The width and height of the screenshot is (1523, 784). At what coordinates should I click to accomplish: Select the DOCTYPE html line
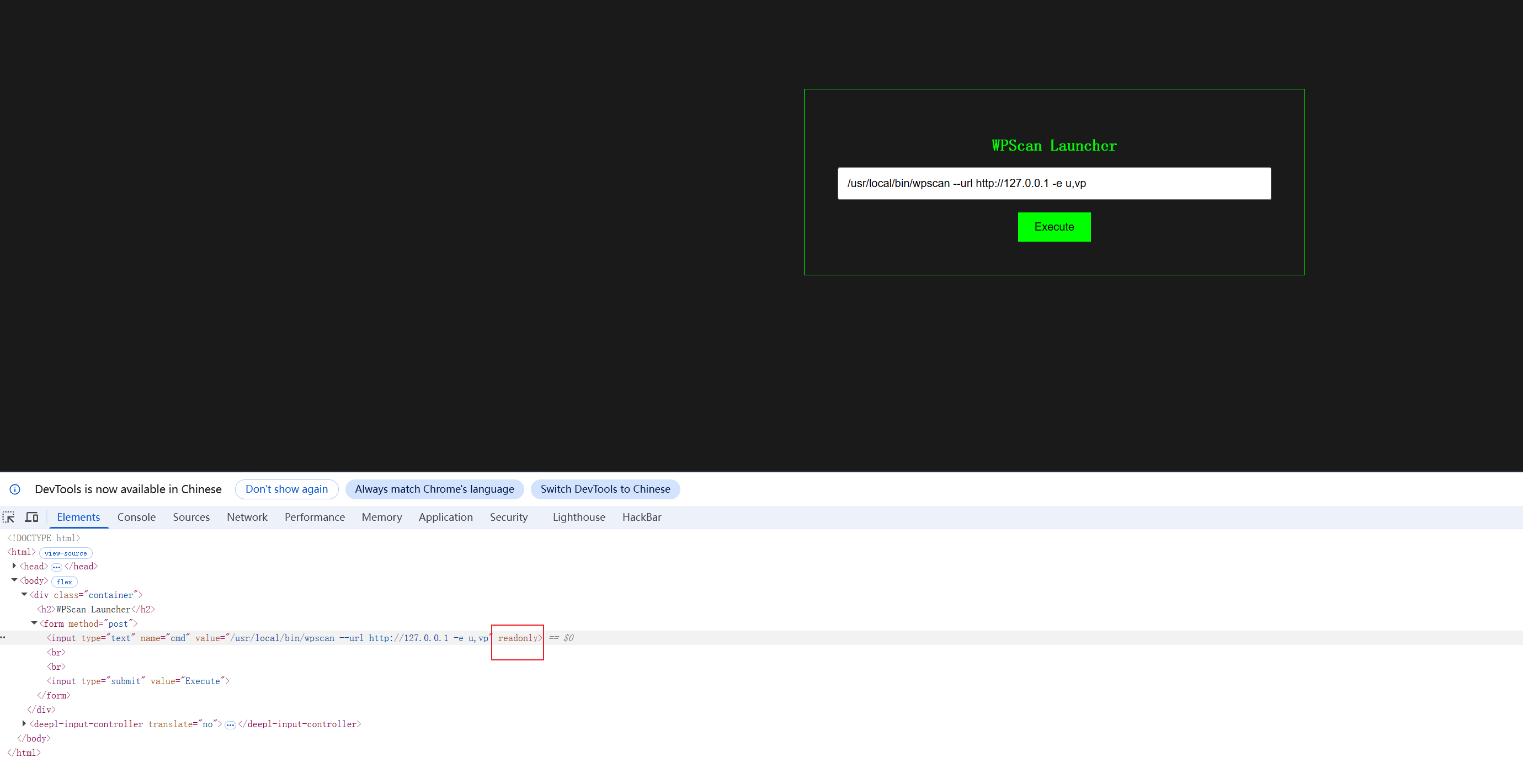[44, 538]
